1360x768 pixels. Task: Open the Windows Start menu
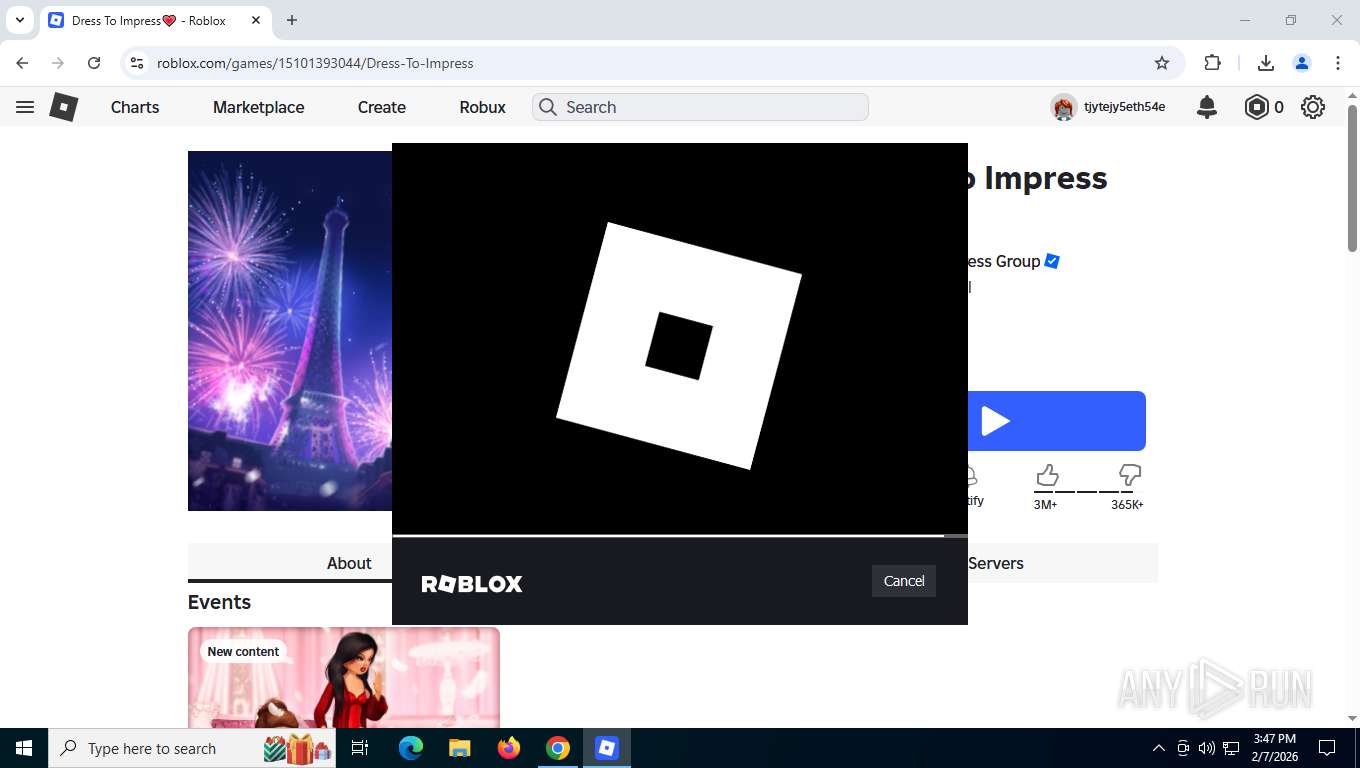point(23,748)
